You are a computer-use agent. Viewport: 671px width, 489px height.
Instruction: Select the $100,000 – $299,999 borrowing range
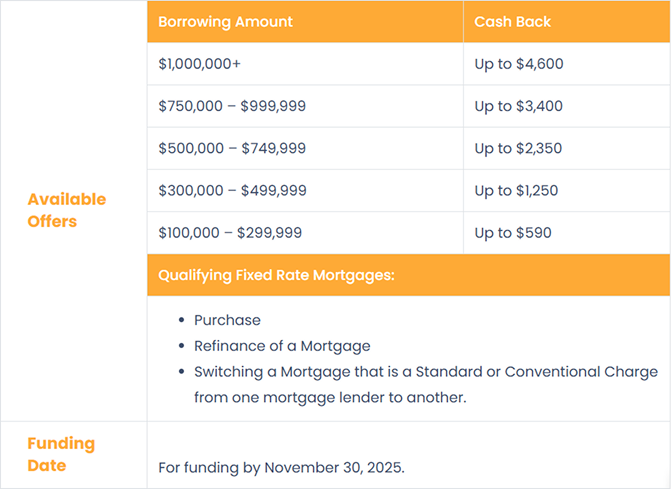[x=230, y=233]
